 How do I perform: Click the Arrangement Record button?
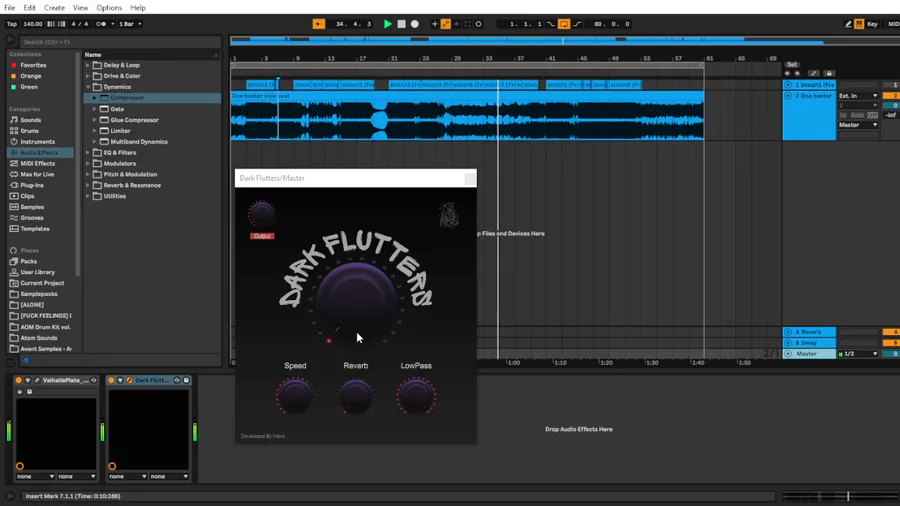coord(415,24)
